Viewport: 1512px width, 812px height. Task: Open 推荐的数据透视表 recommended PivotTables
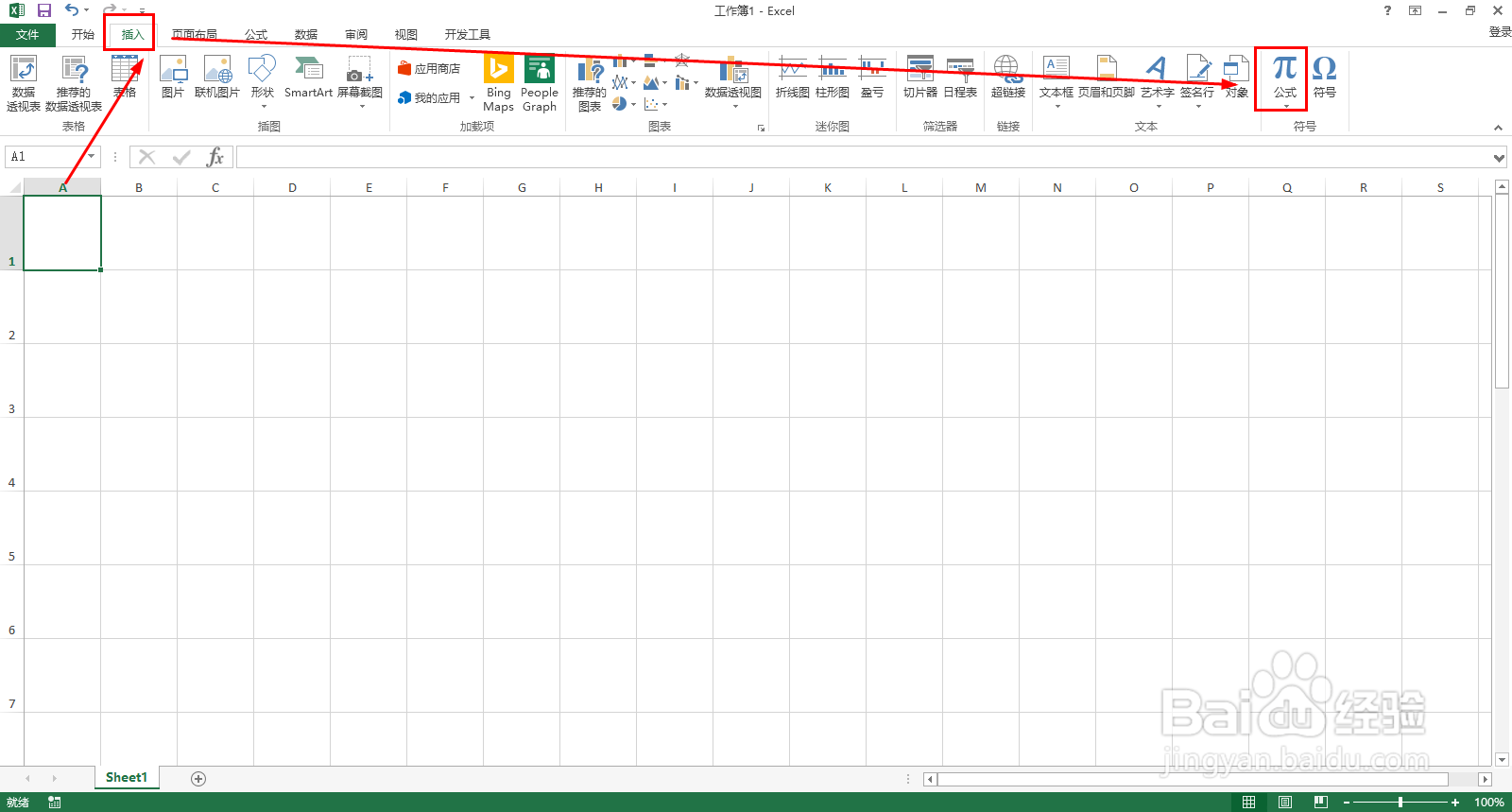click(x=74, y=84)
